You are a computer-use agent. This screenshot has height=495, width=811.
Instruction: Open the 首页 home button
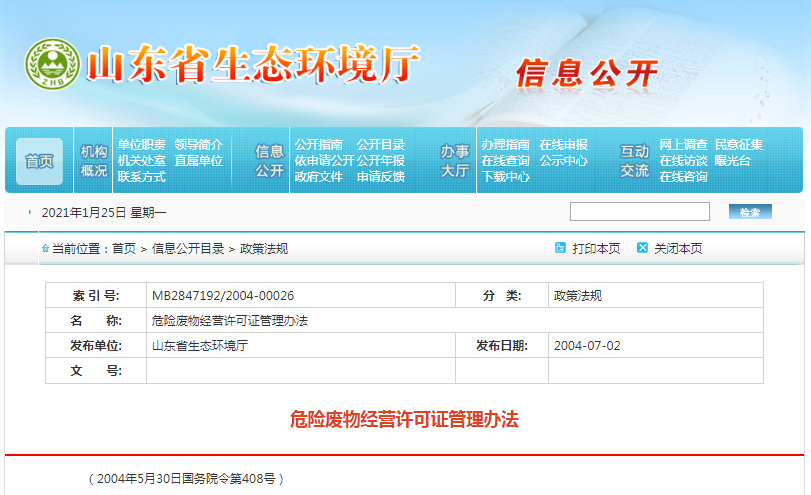[x=39, y=161]
